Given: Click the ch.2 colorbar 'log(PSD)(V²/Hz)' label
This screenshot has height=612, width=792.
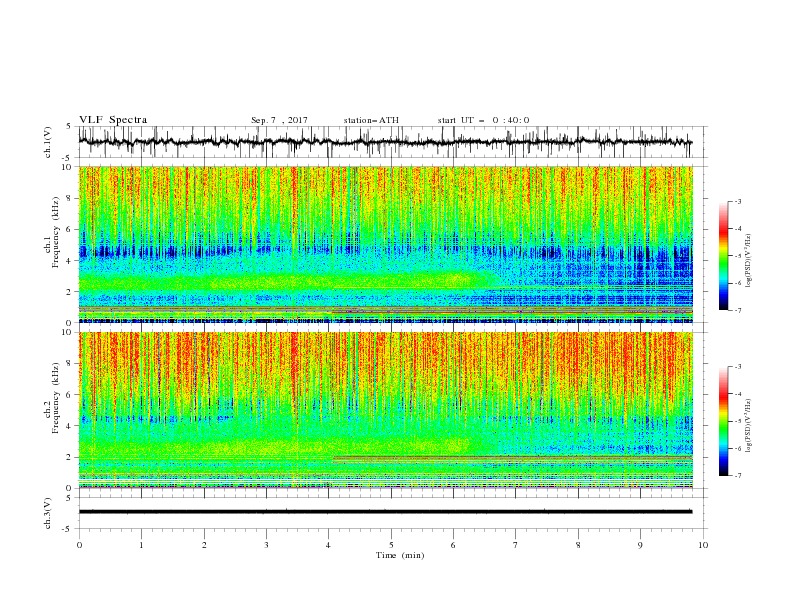Looking at the screenshot, I should coord(748,426).
